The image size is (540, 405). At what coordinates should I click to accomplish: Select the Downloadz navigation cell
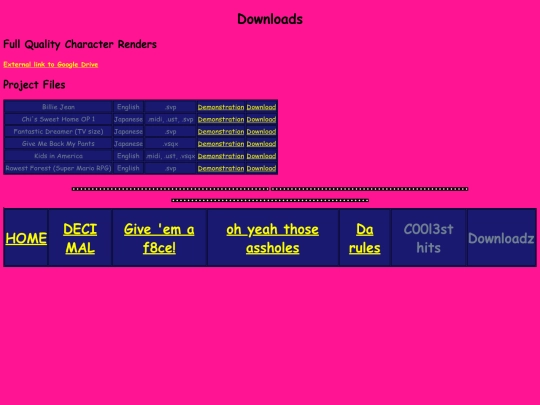point(501,238)
